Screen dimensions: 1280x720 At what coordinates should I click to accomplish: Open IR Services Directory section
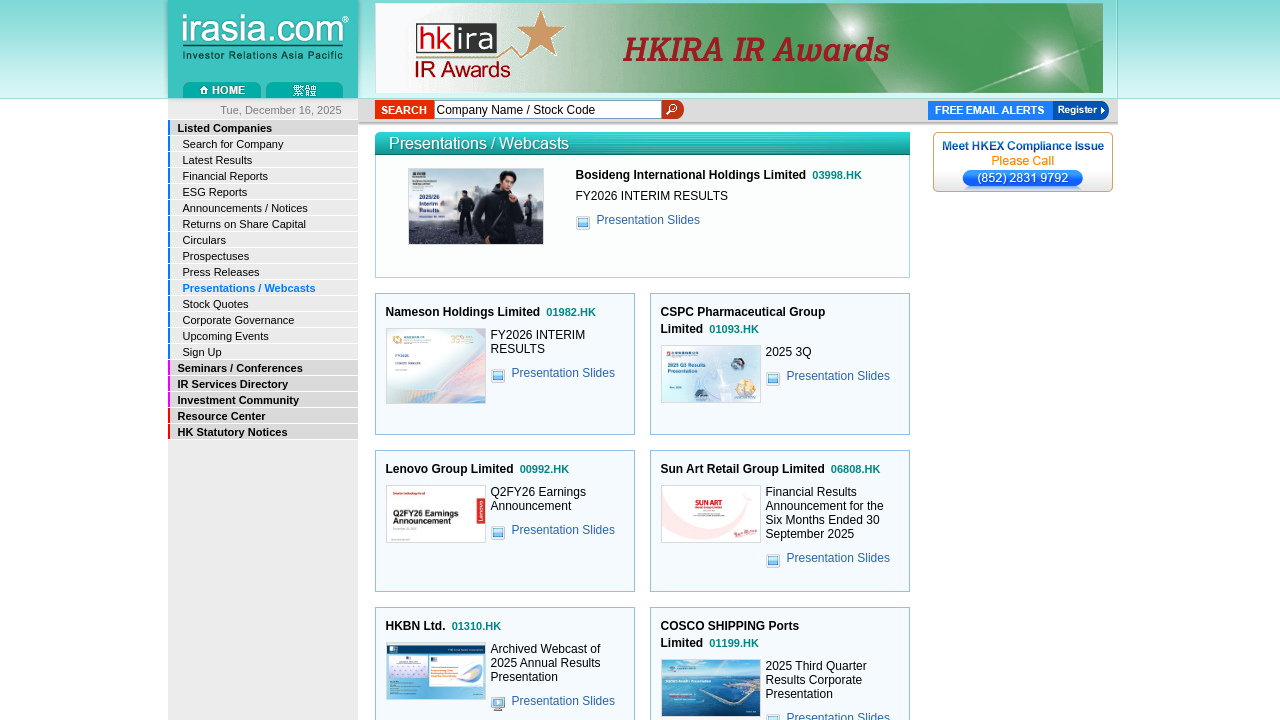click(x=263, y=384)
